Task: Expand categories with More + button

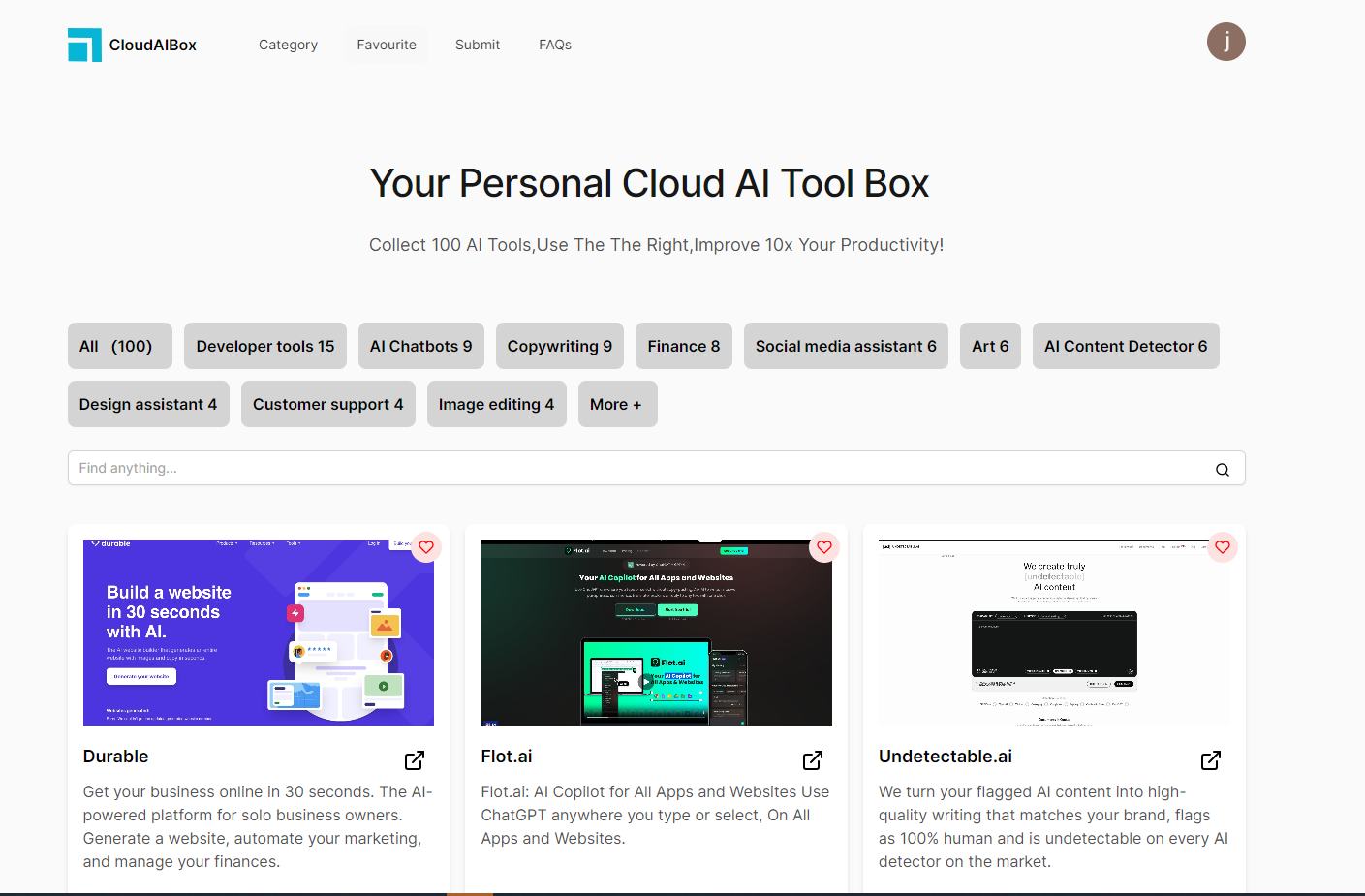Action: [x=618, y=404]
